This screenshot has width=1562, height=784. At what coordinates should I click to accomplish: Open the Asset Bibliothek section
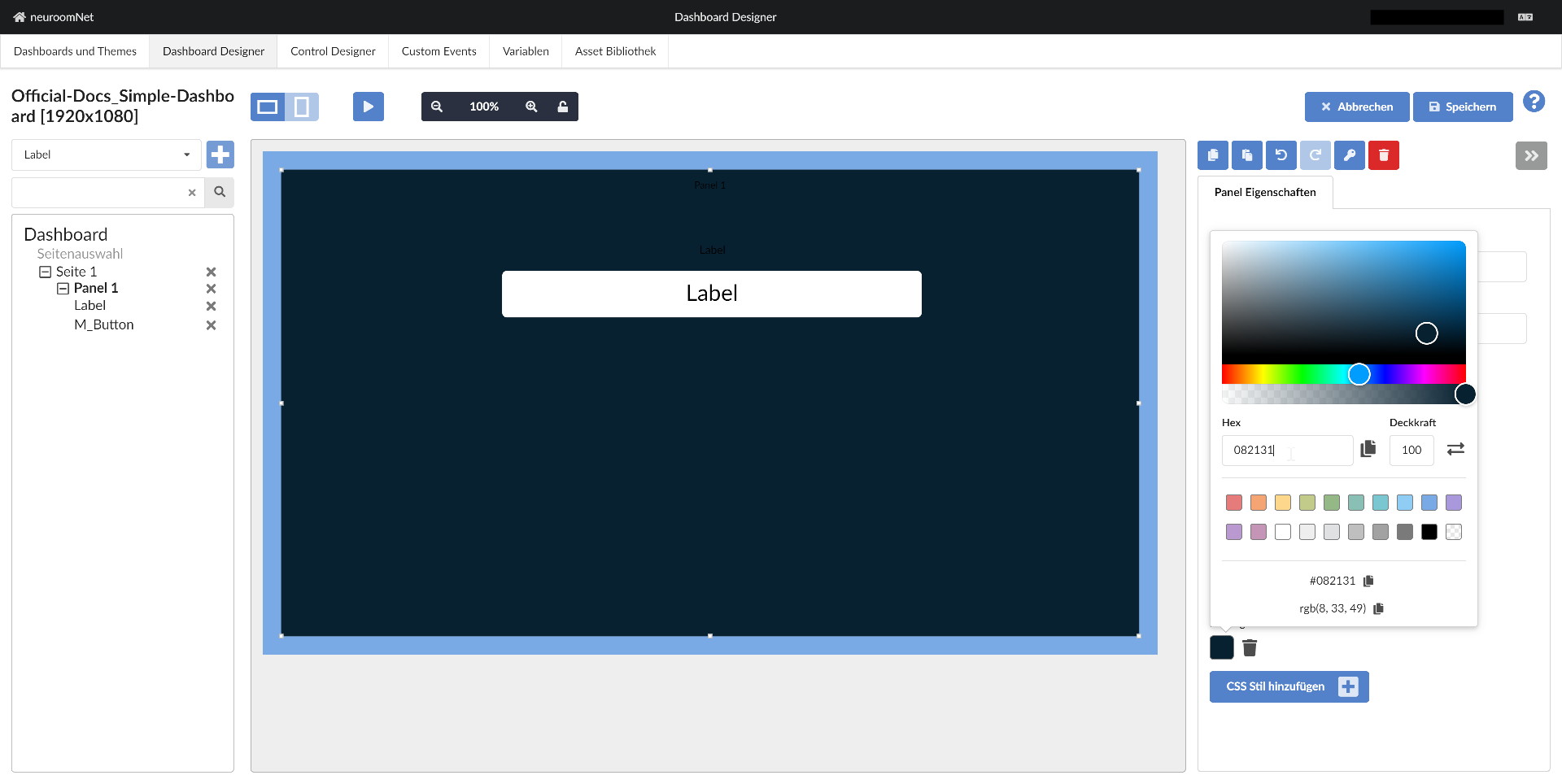point(614,50)
